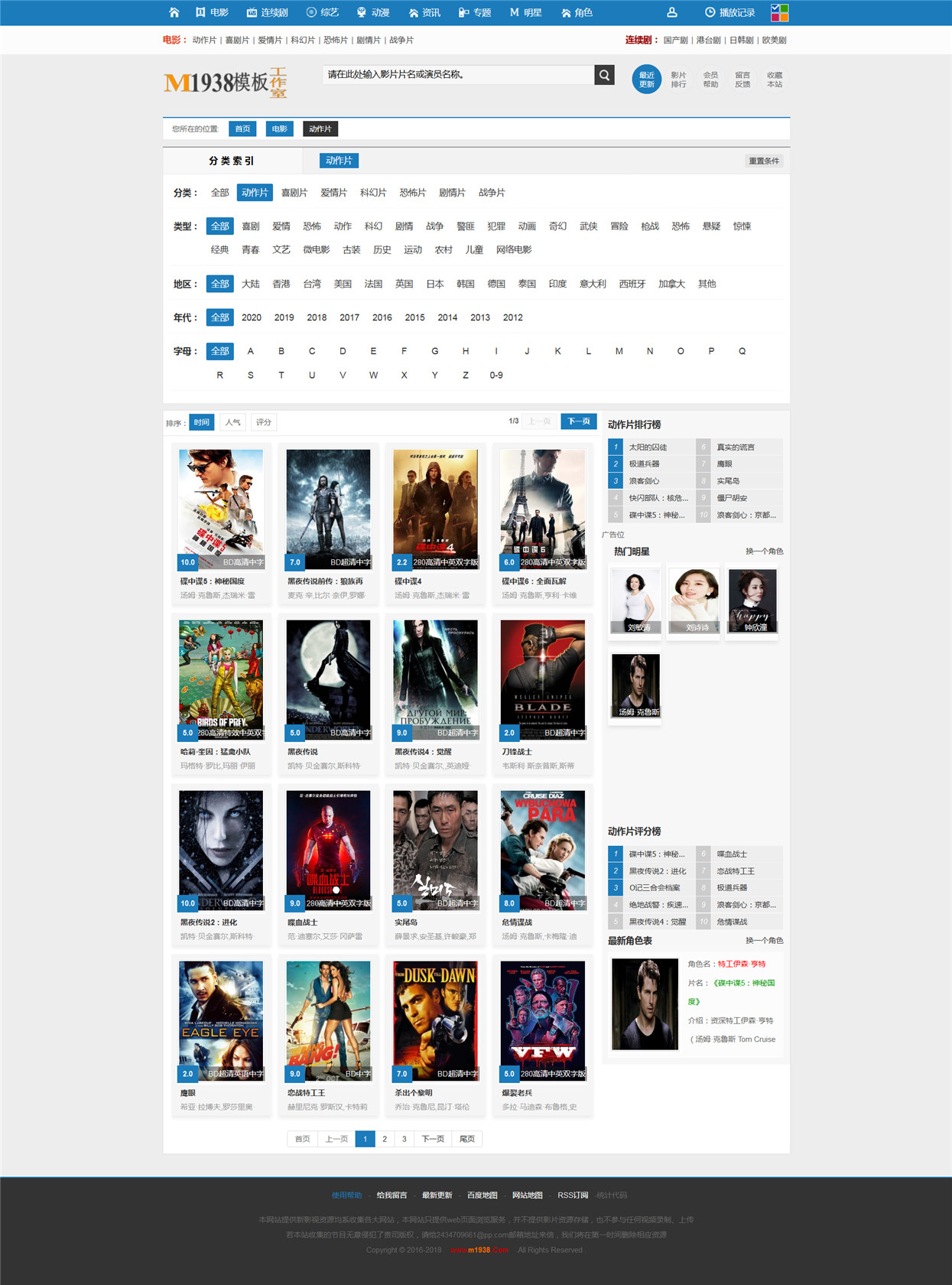Open 动漫 in the top navigation
The height and width of the screenshot is (1285, 952).
pos(373,12)
